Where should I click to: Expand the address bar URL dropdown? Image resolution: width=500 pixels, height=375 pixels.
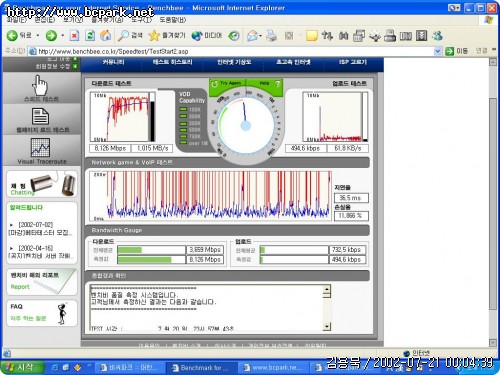pos(438,51)
